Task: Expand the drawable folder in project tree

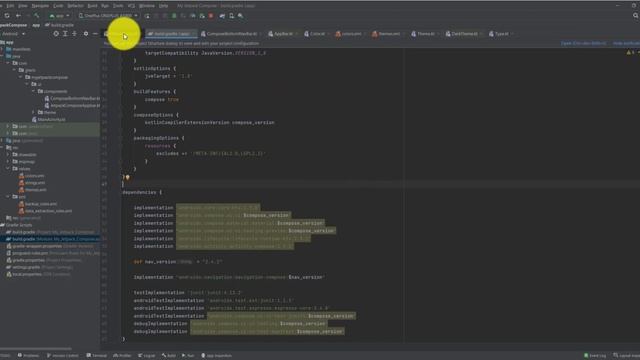Action: pos(8,155)
